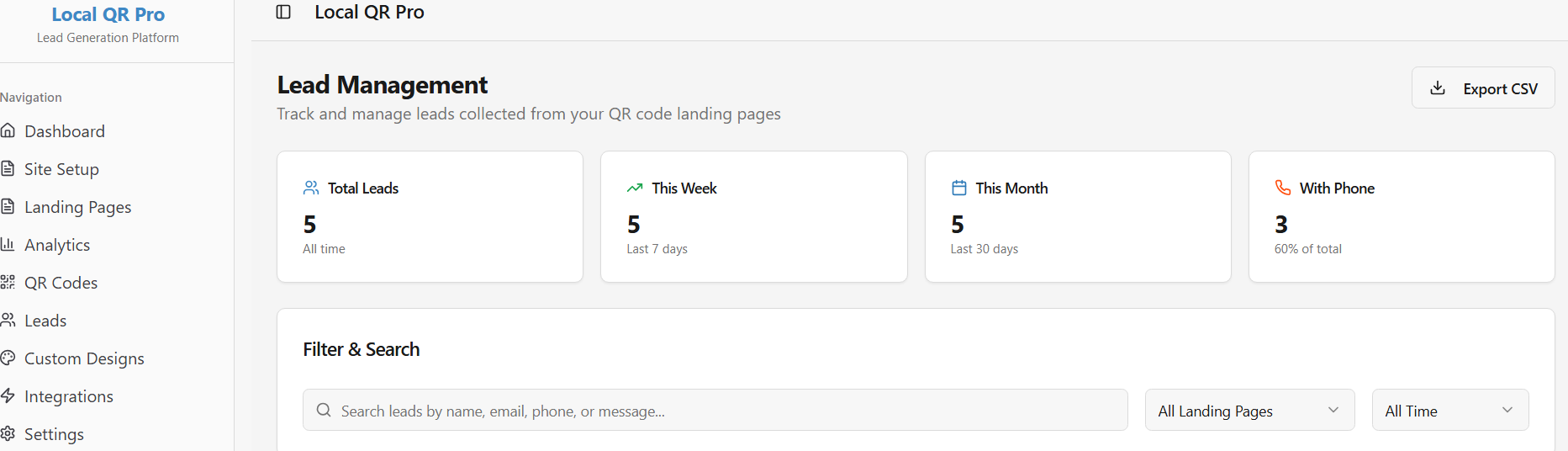Click the Site Setup document icon
The width and height of the screenshot is (1568, 451).
[x=8, y=168]
